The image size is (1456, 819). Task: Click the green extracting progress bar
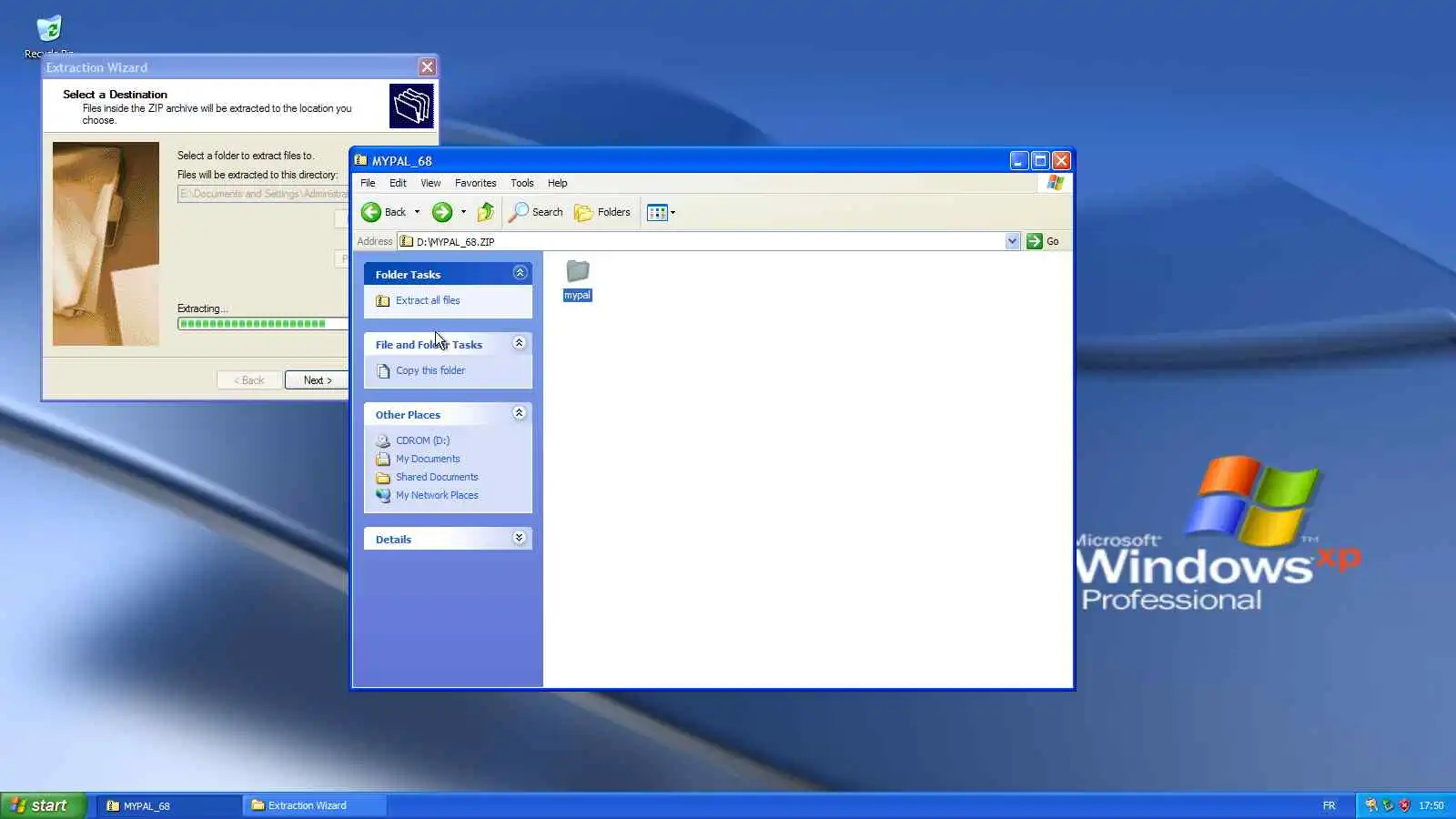click(x=263, y=323)
